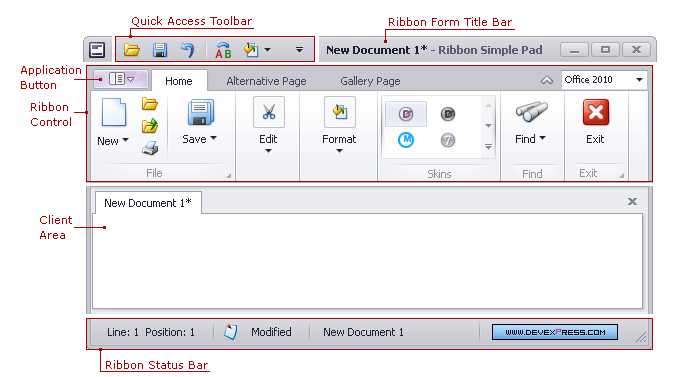Open file from Quick Access Toolbar
The height and width of the screenshot is (377, 697).
click(132, 50)
